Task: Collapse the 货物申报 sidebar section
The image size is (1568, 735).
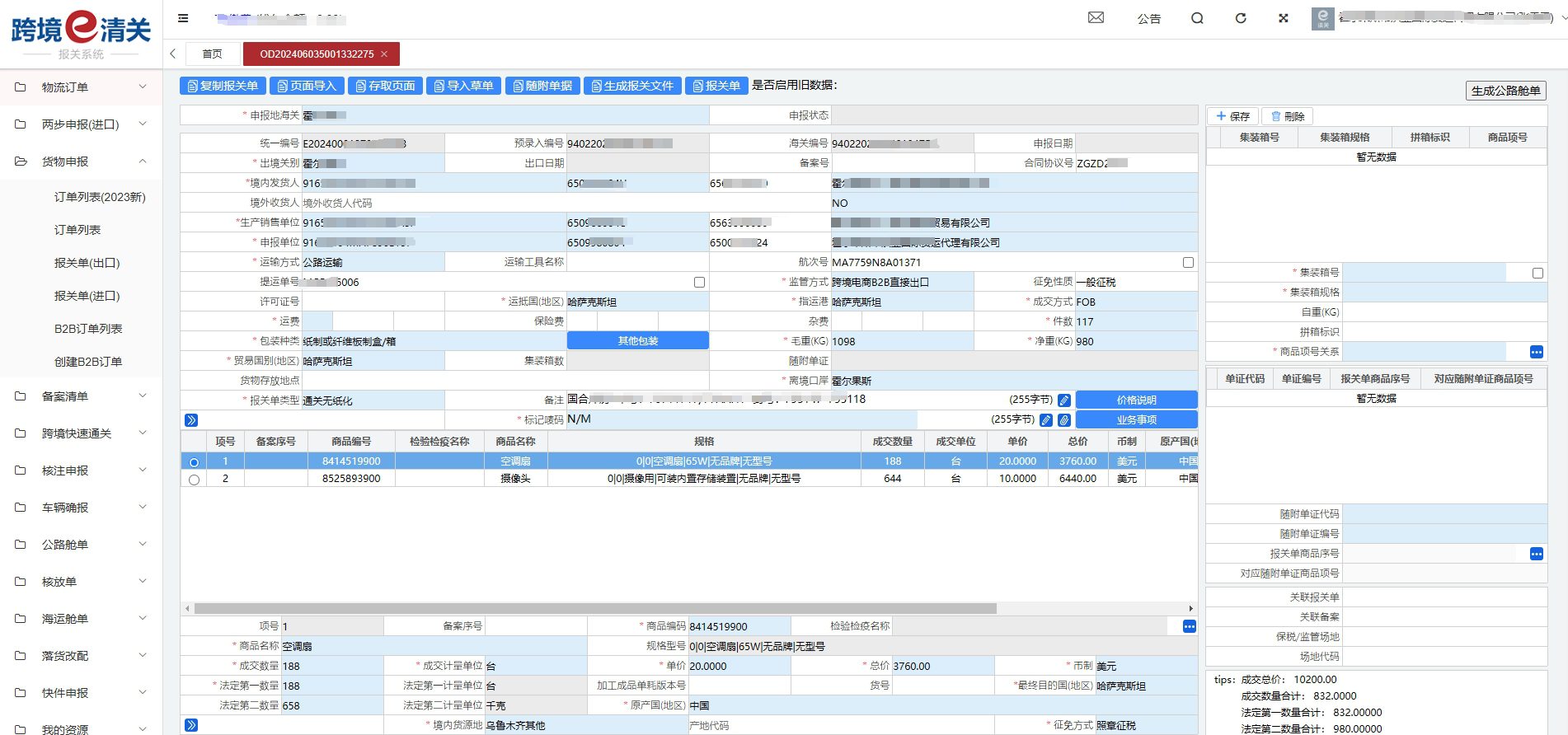Action: point(81,162)
